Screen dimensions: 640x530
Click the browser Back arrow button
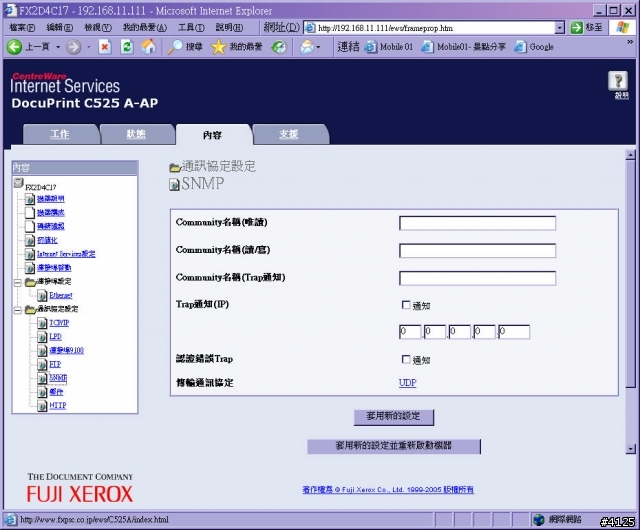(14, 47)
